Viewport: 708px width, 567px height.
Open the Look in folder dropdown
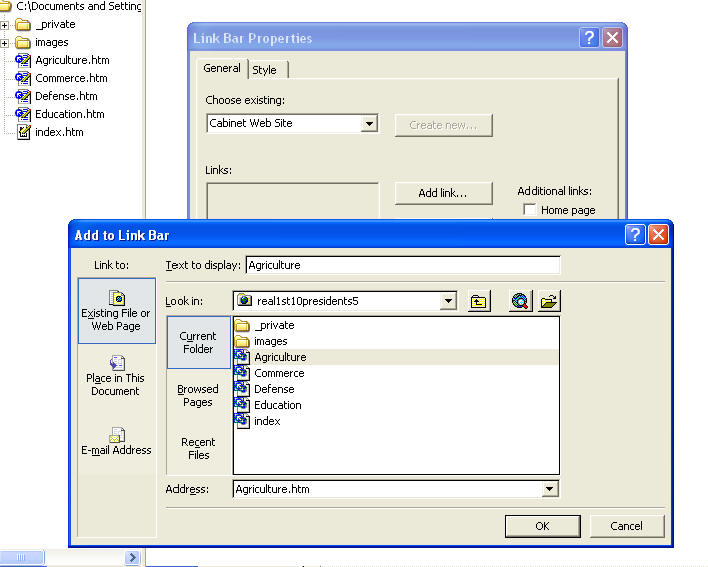point(448,301)
